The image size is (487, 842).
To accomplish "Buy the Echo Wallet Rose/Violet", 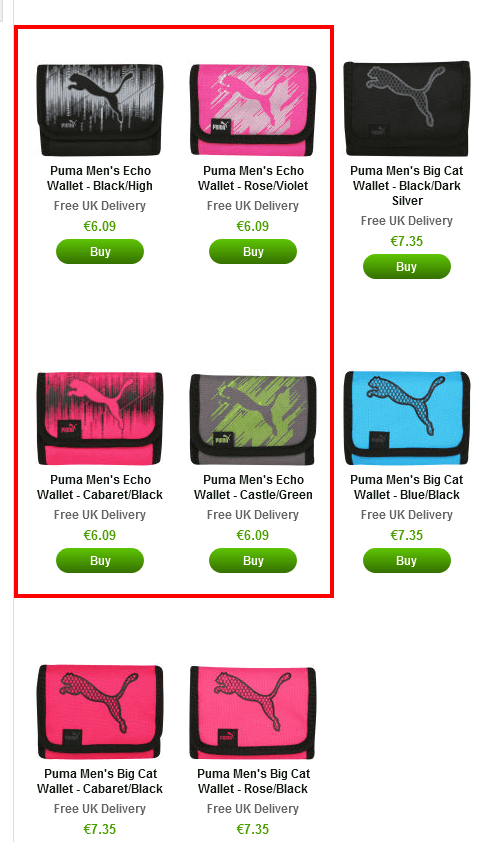I will (x=253, y=252).
